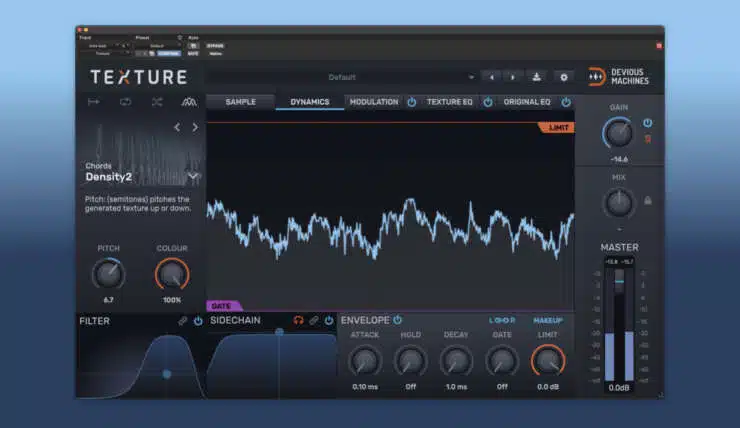The height and width of the screenshot is (428, 740).
Task: Click the host Bypass button
Action: (x=215, y=46)
